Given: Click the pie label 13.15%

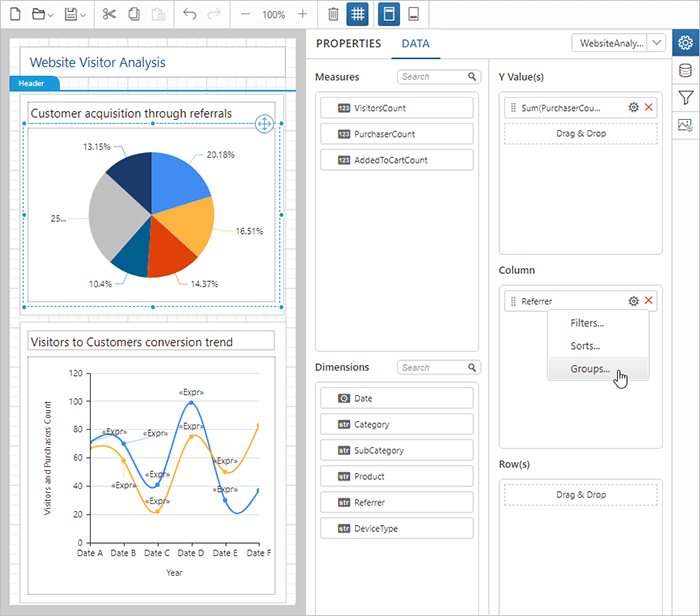Looking at the screenshot, I should [x=96, y=146].
